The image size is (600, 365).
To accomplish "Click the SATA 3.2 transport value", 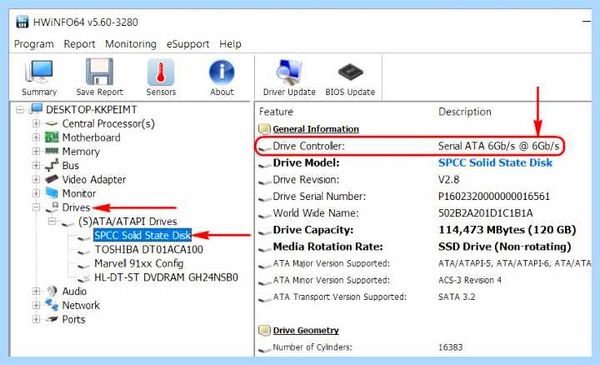I will 457,297.
